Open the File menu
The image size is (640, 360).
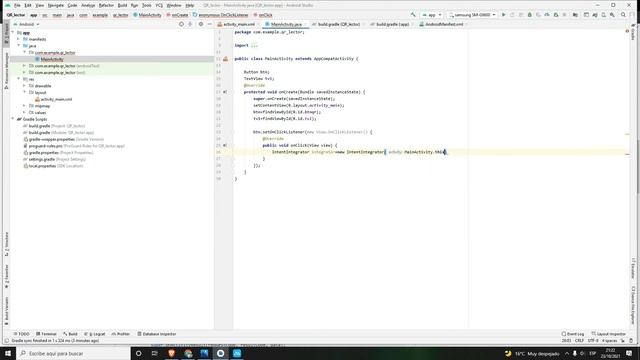pyautogui.click(x=17, y=5)
